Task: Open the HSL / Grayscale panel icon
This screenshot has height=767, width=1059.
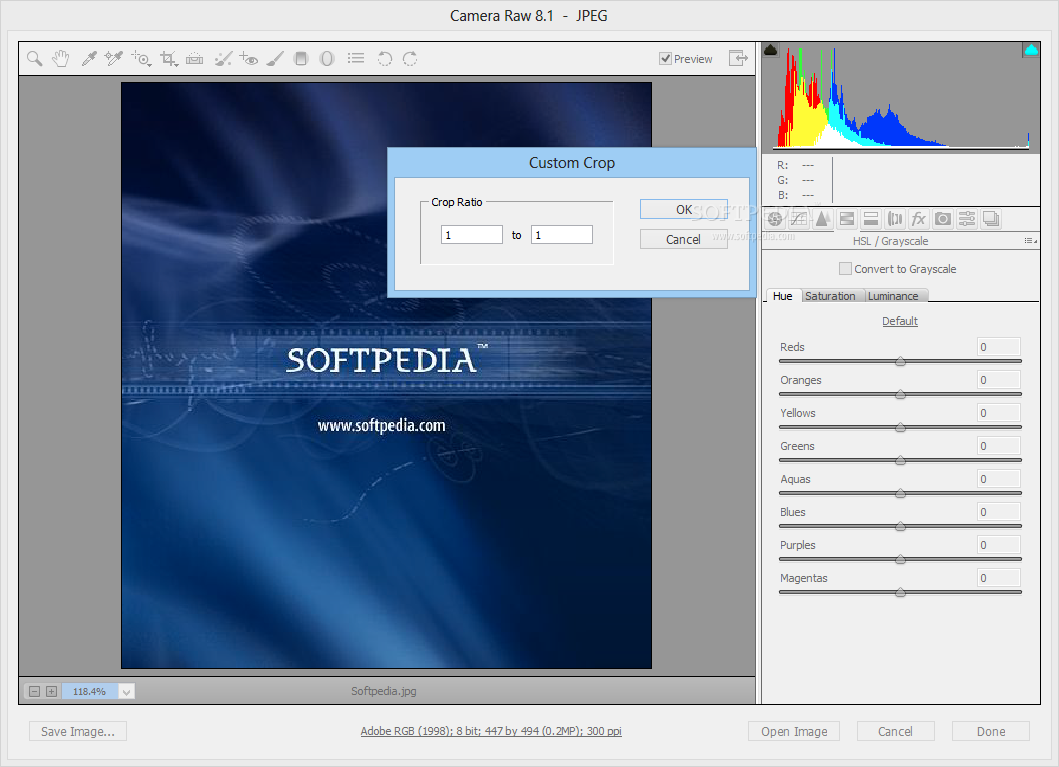Action: tap(847, 219)
